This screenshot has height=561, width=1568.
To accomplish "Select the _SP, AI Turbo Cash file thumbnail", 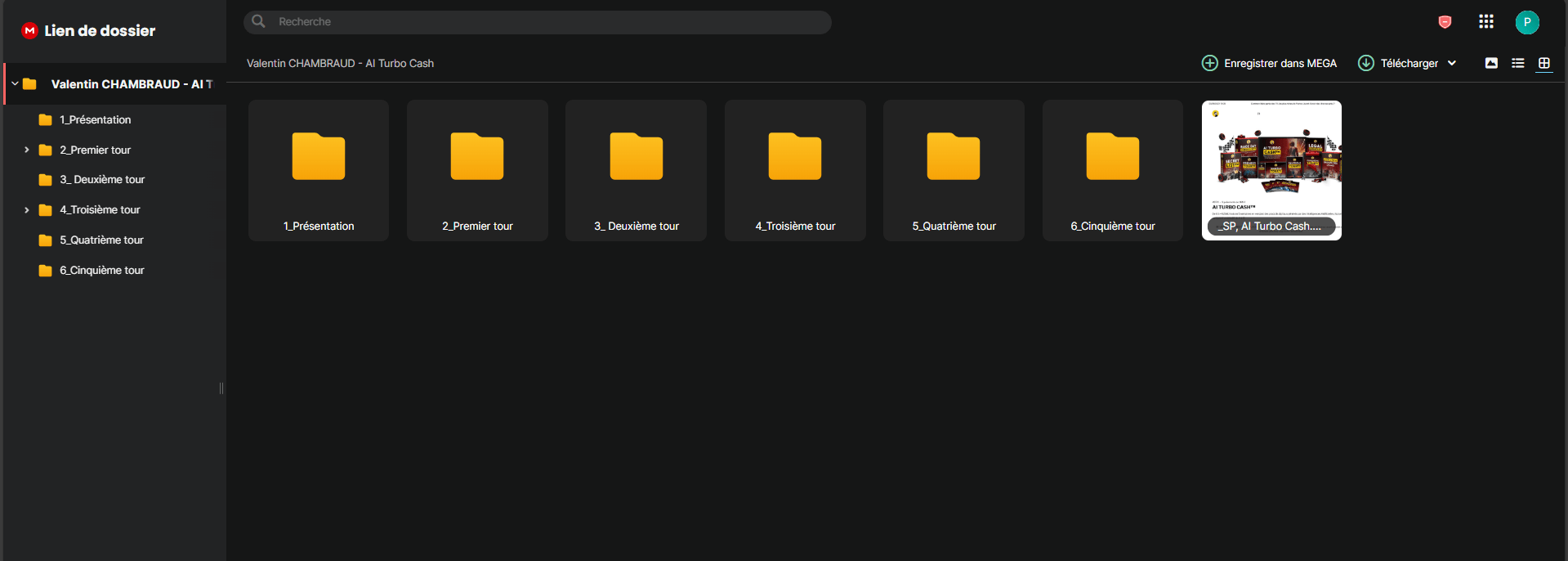I will tap(1271, 170).
